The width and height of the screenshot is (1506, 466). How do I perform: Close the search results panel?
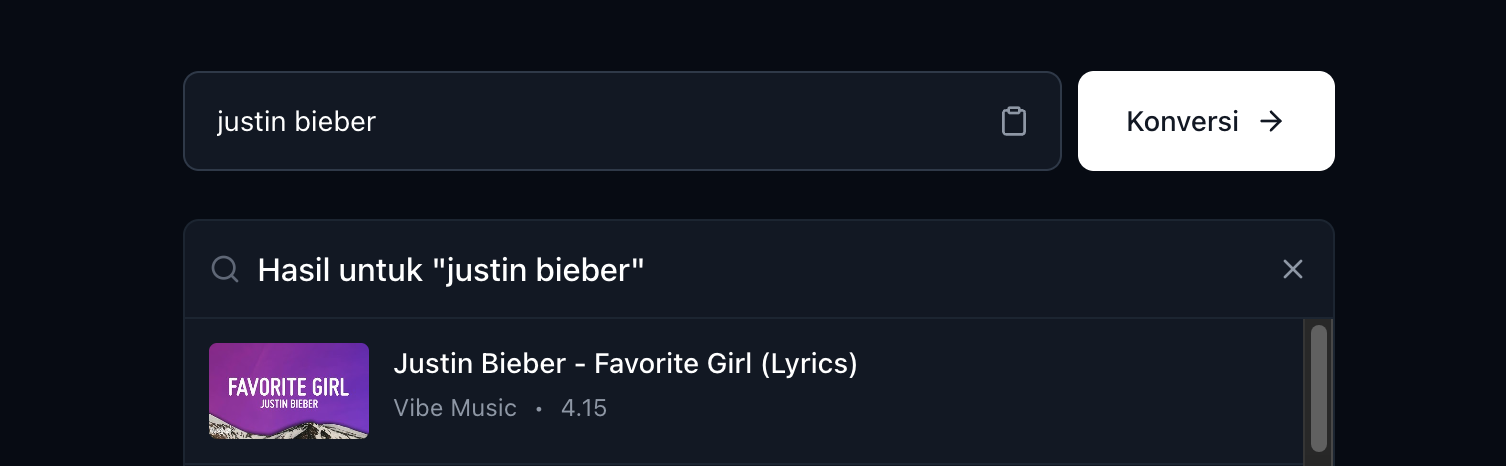coord(1293,269)
